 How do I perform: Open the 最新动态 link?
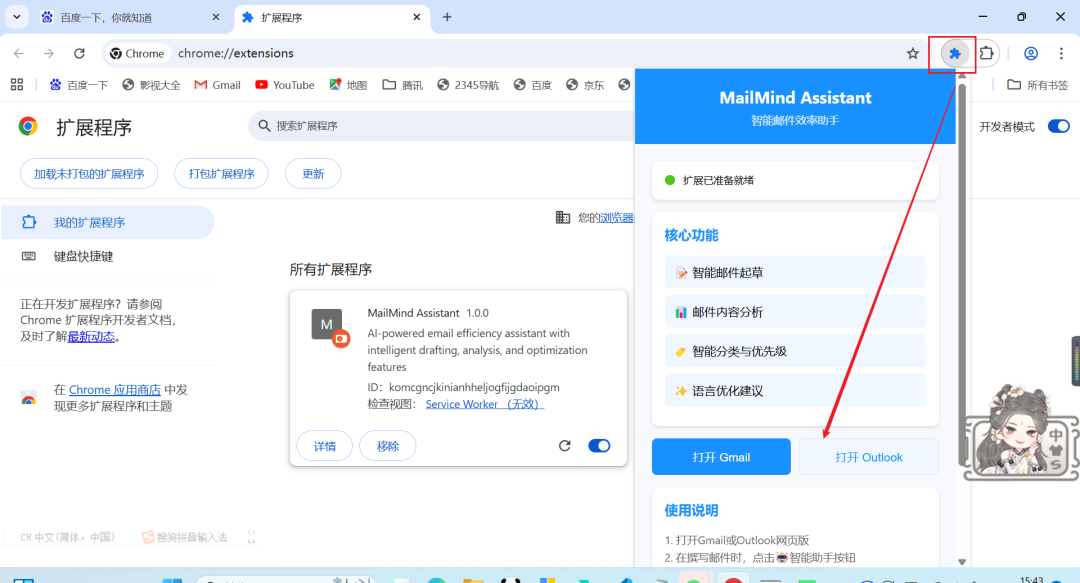pos(91,337)
